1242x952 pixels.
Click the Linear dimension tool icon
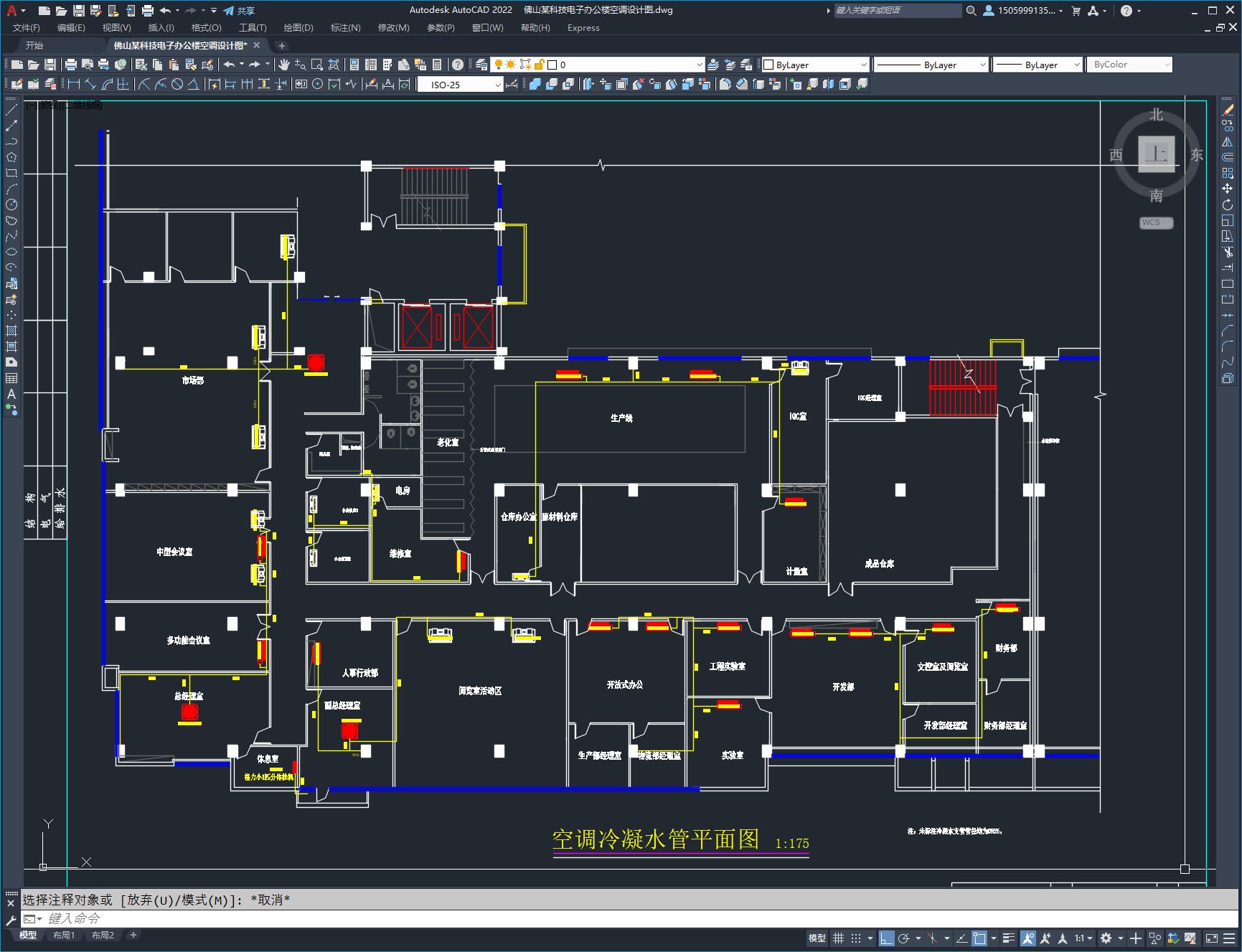74,85
